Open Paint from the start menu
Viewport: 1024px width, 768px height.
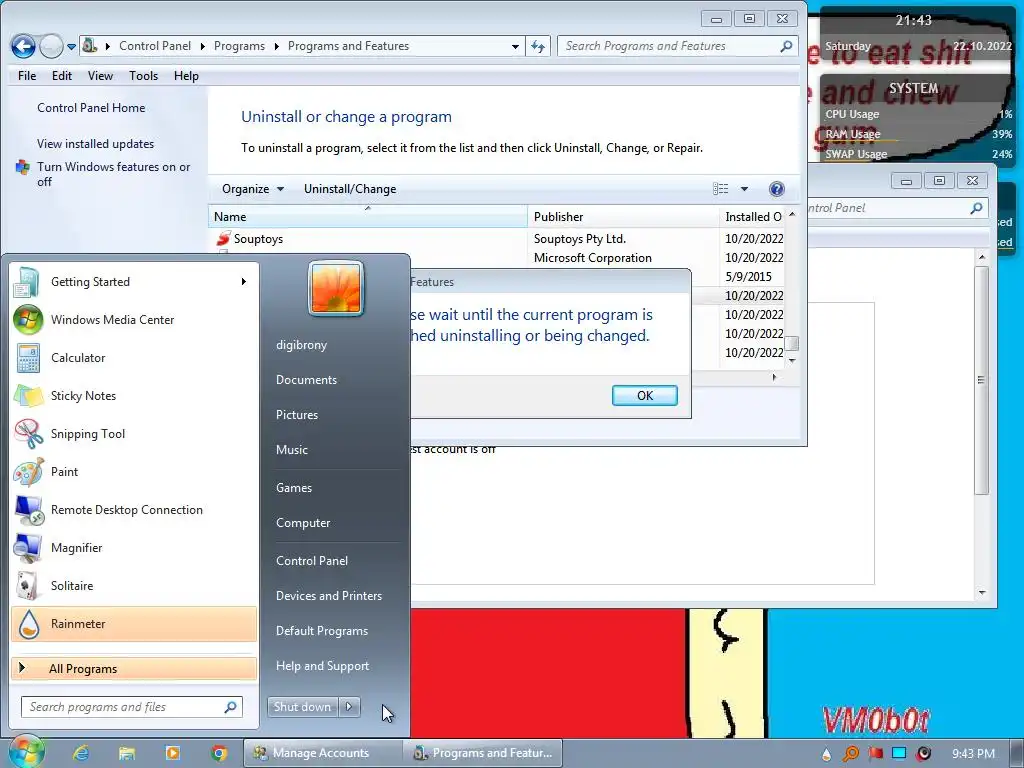(x=133, y=472)
